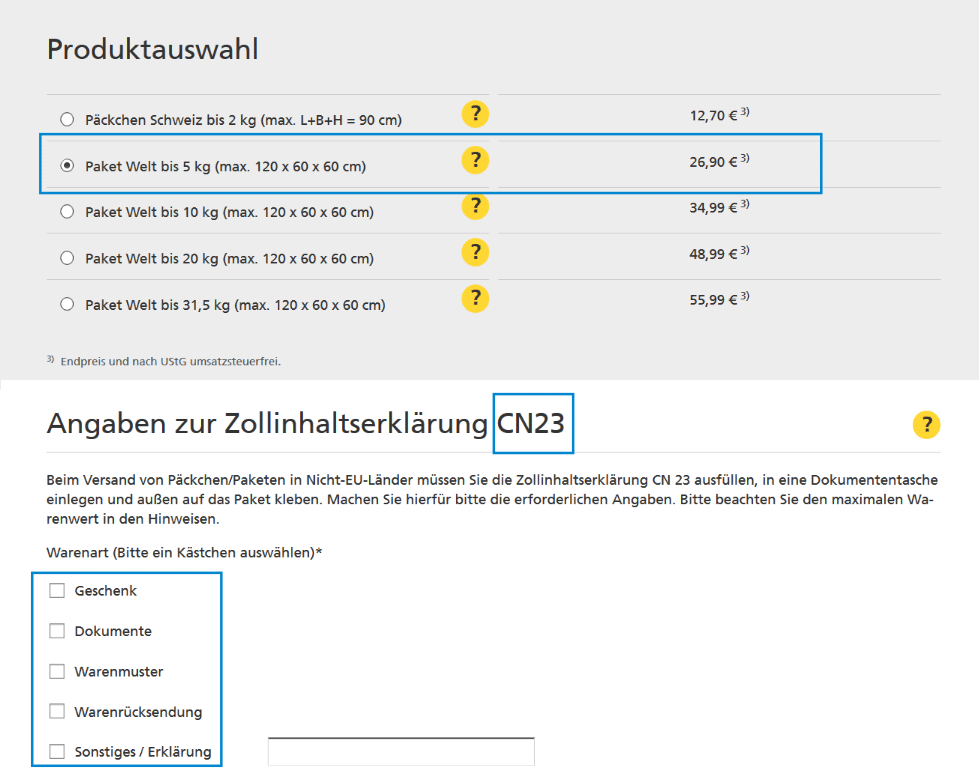Select Päckchen Schweiz bis 2 kg radio button

click(x=67, y=120)
